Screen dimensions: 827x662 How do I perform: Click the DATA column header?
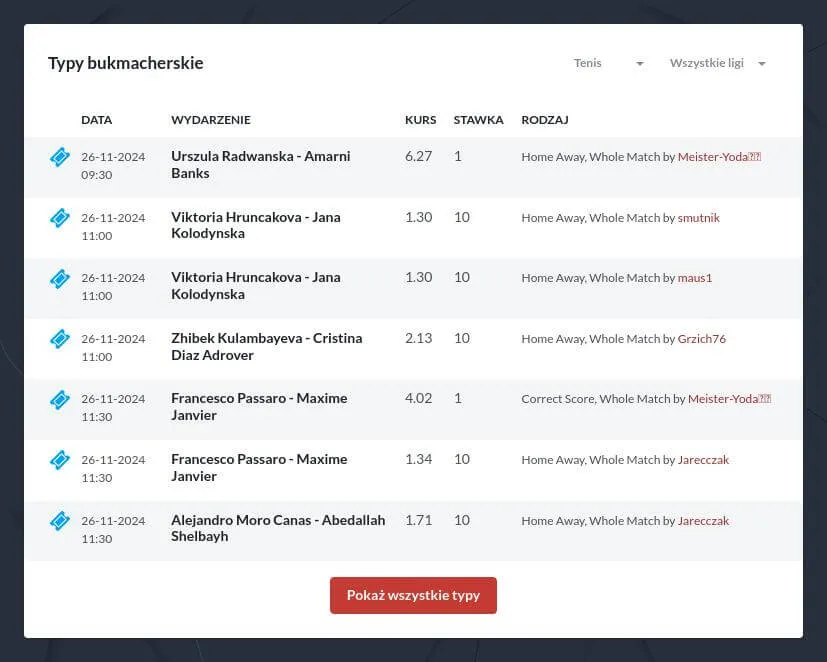point(96,120)
